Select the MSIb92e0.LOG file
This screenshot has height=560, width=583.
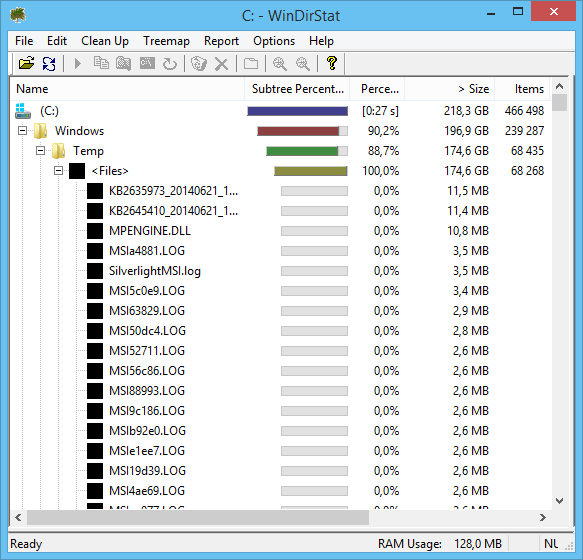click(147, 431)
